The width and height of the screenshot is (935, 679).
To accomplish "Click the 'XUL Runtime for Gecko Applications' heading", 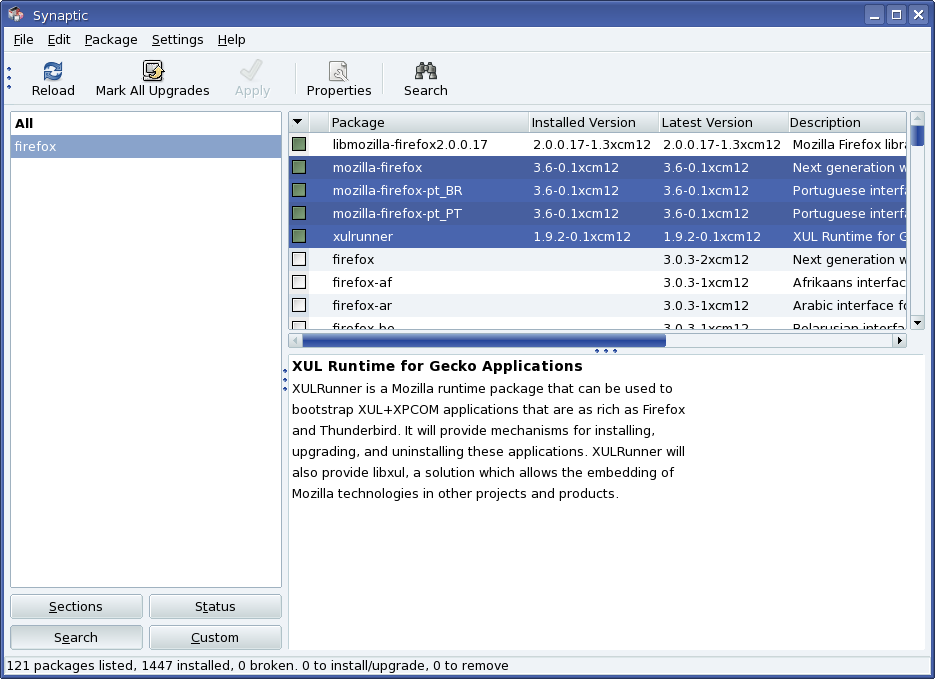I will [437, 366].
